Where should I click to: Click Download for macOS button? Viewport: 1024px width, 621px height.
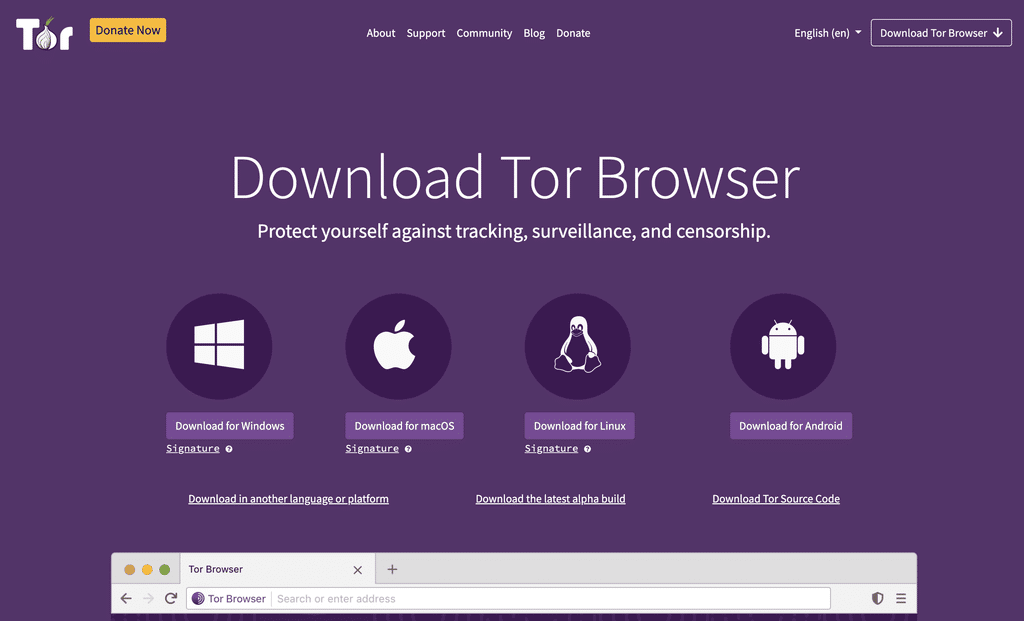coord(404,426)
